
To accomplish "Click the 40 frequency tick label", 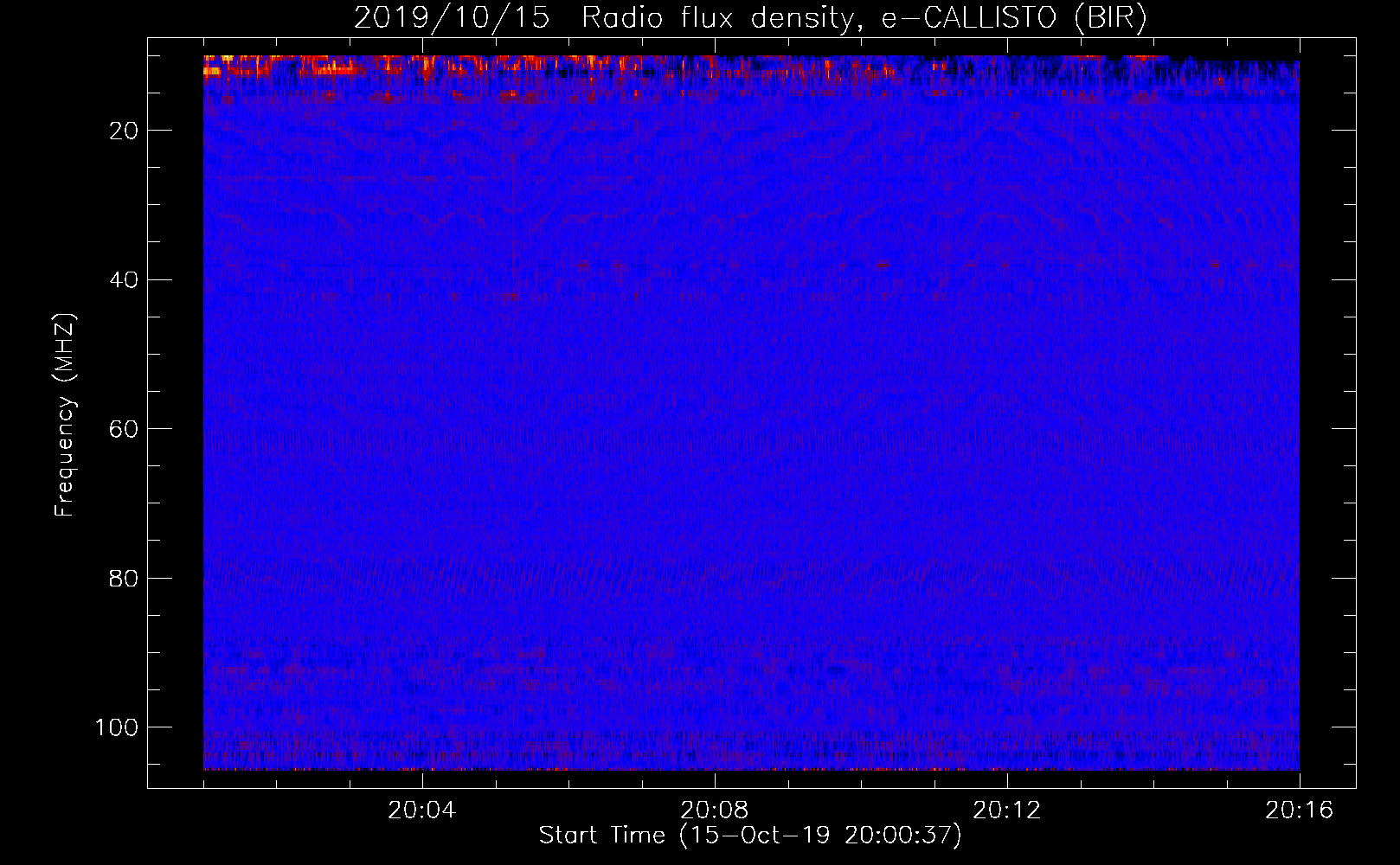I will [x=125, y=280].
